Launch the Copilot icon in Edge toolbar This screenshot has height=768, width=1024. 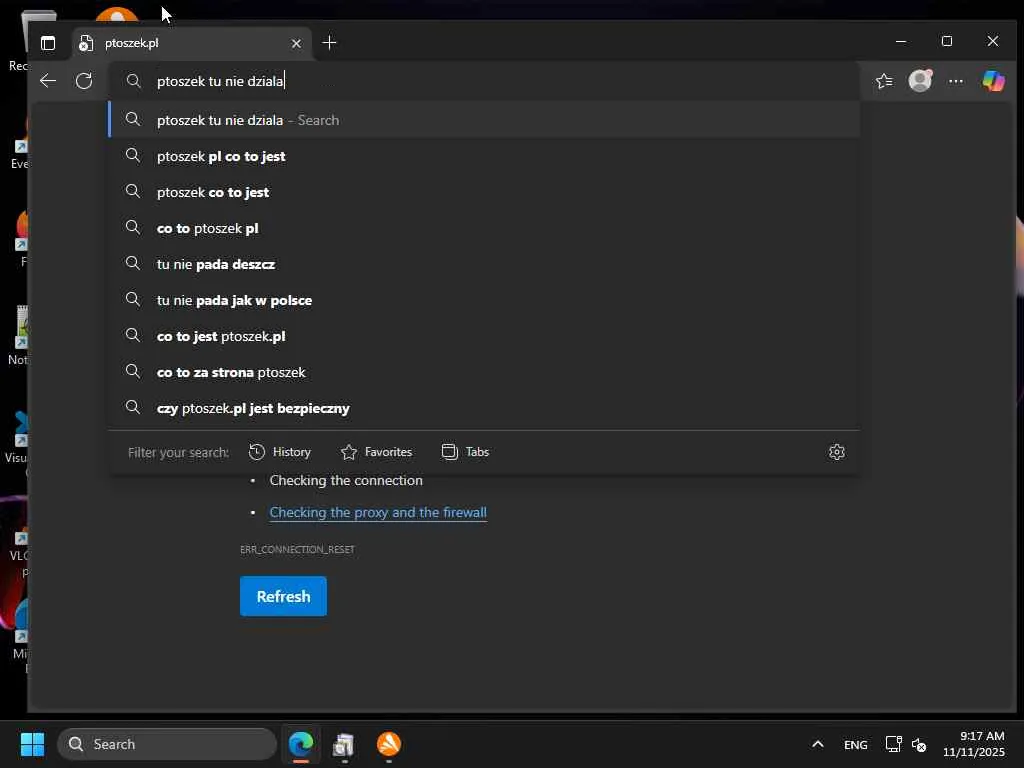(993, 81)
